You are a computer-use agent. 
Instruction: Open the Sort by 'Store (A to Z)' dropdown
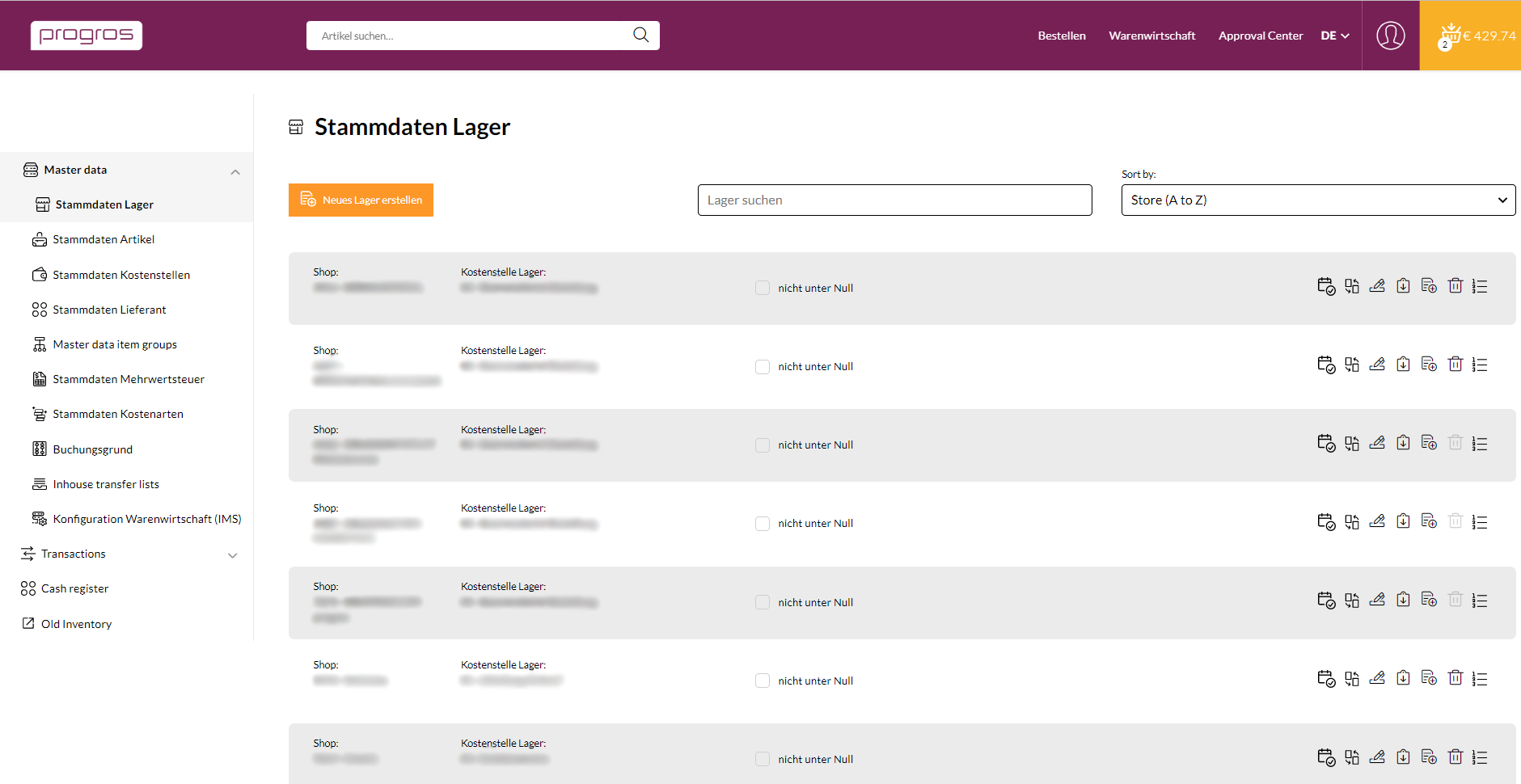[1318, 200]
